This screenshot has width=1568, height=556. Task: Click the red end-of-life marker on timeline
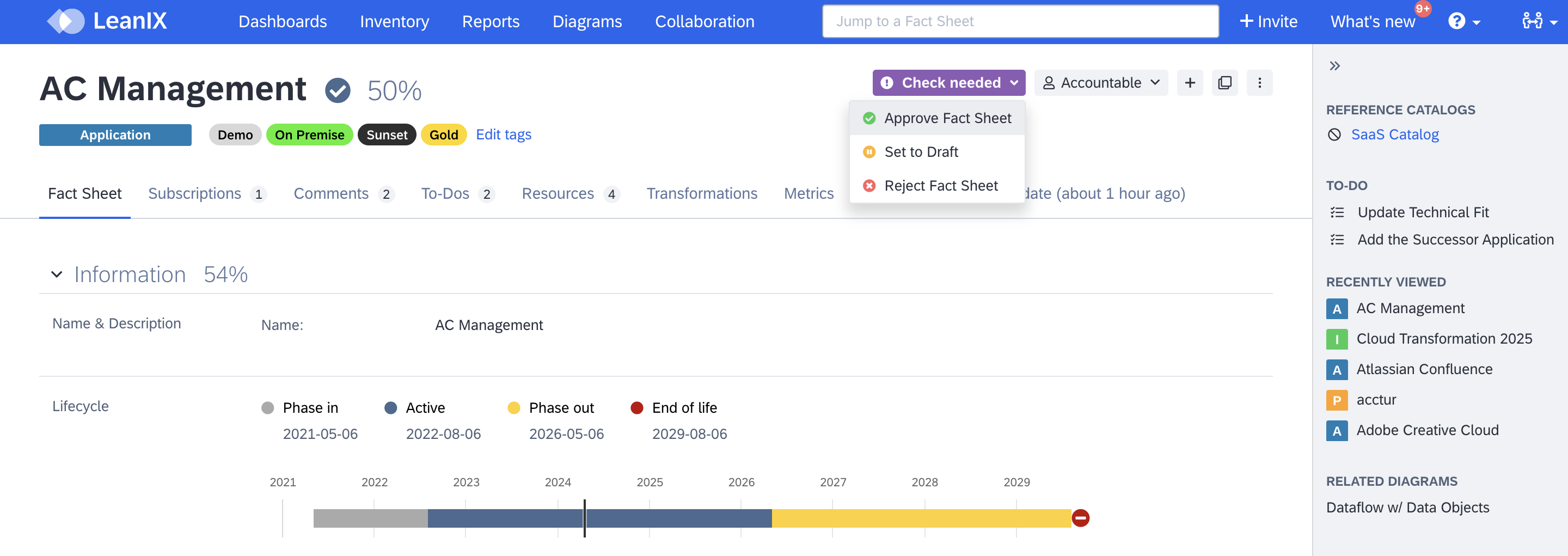coord(1080,518)
